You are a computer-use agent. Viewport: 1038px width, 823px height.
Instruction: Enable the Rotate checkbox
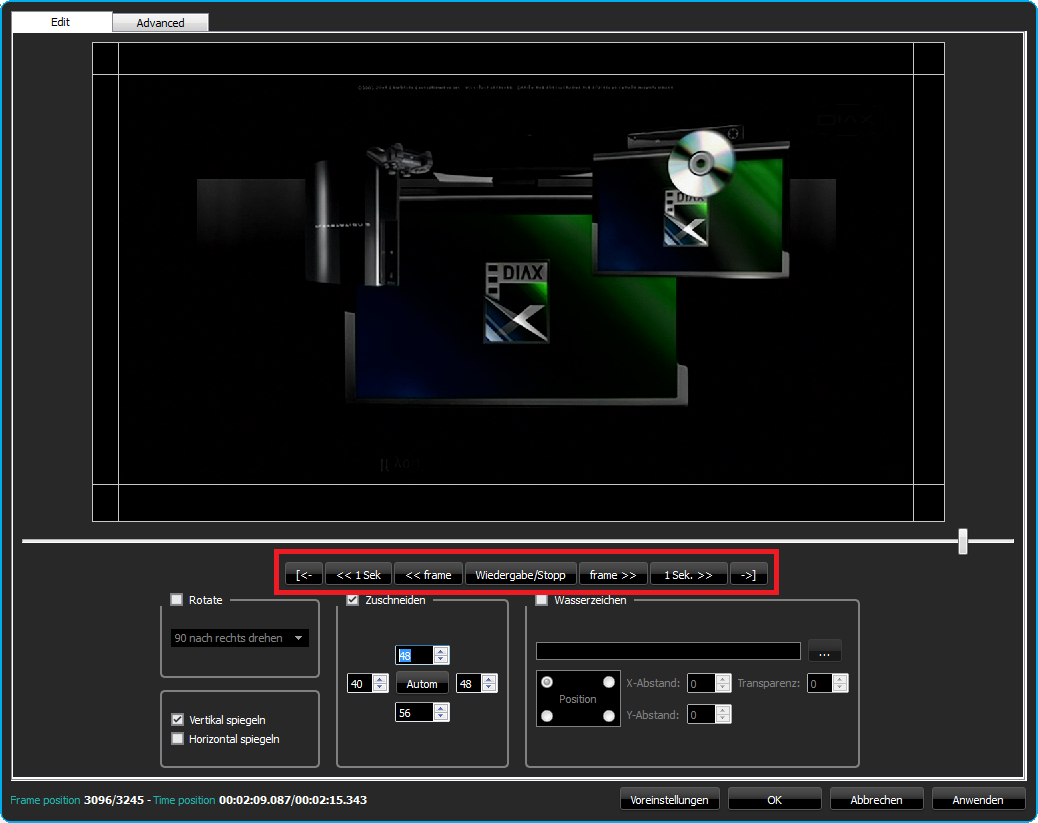point(177,600)
